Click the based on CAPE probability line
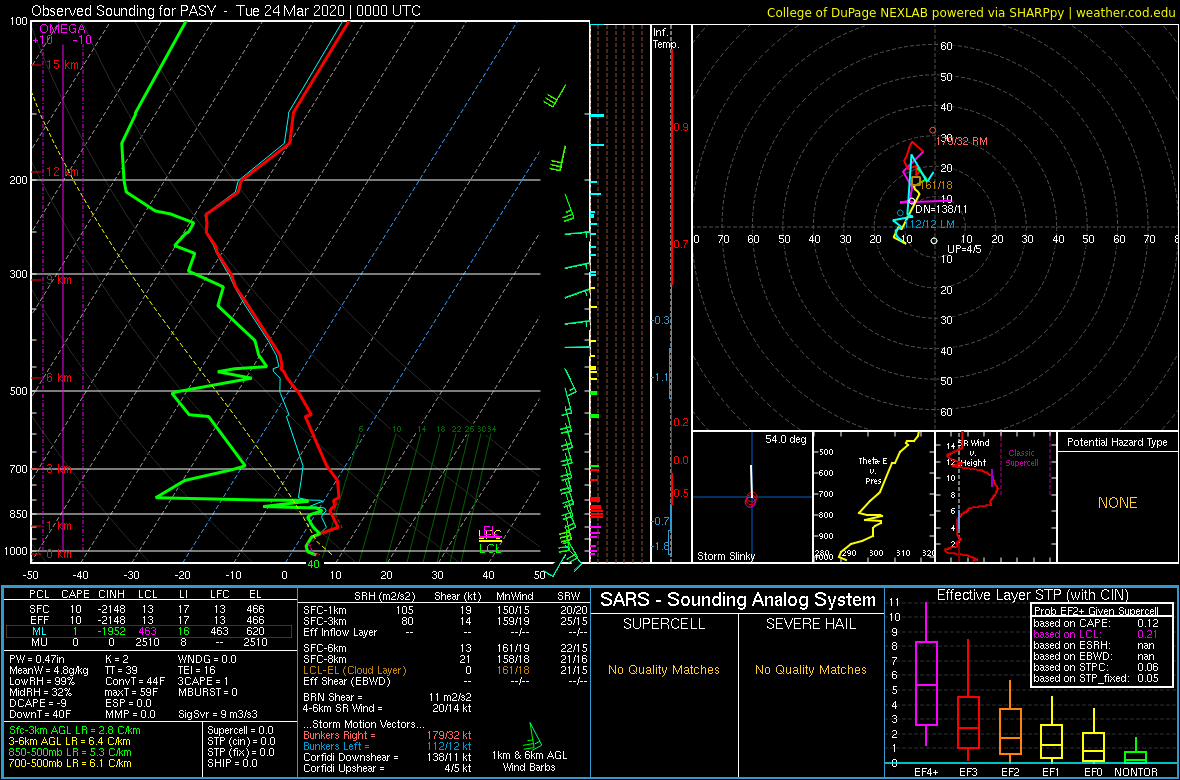This screenshot has height=780, width=1180. pos(1094,623)
